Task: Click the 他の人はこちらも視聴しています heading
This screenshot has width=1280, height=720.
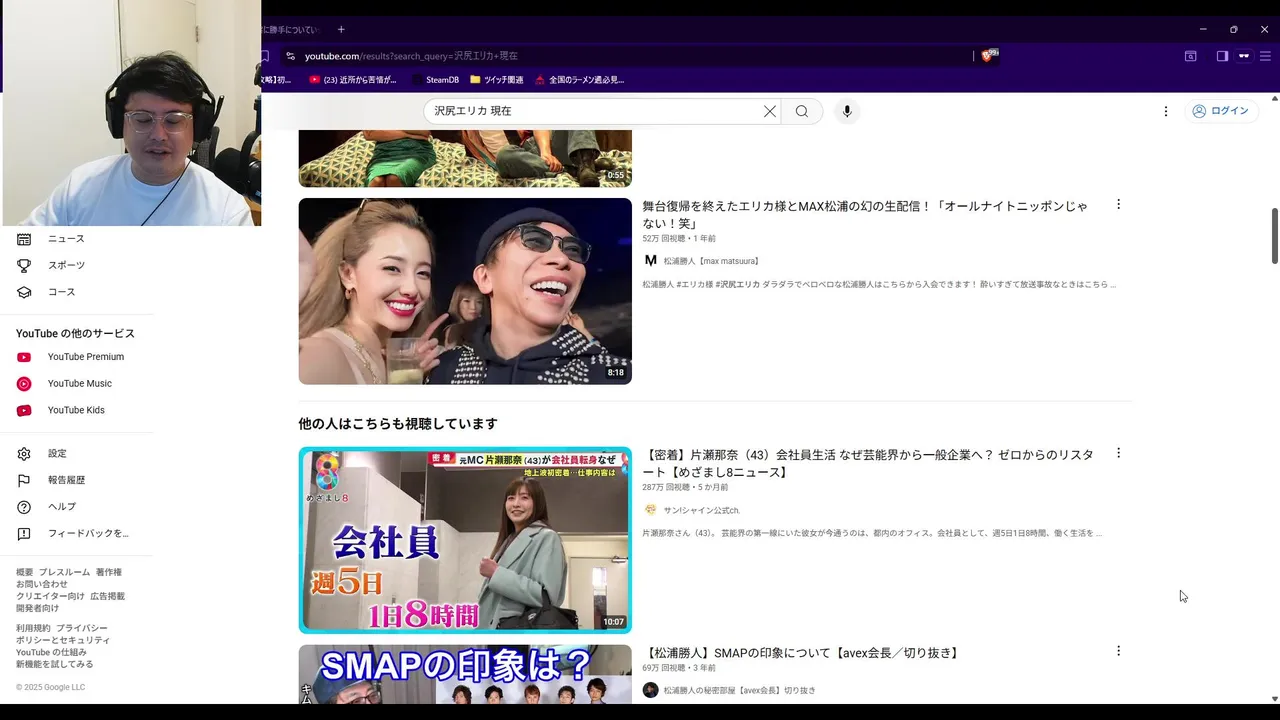Action: 398,424
